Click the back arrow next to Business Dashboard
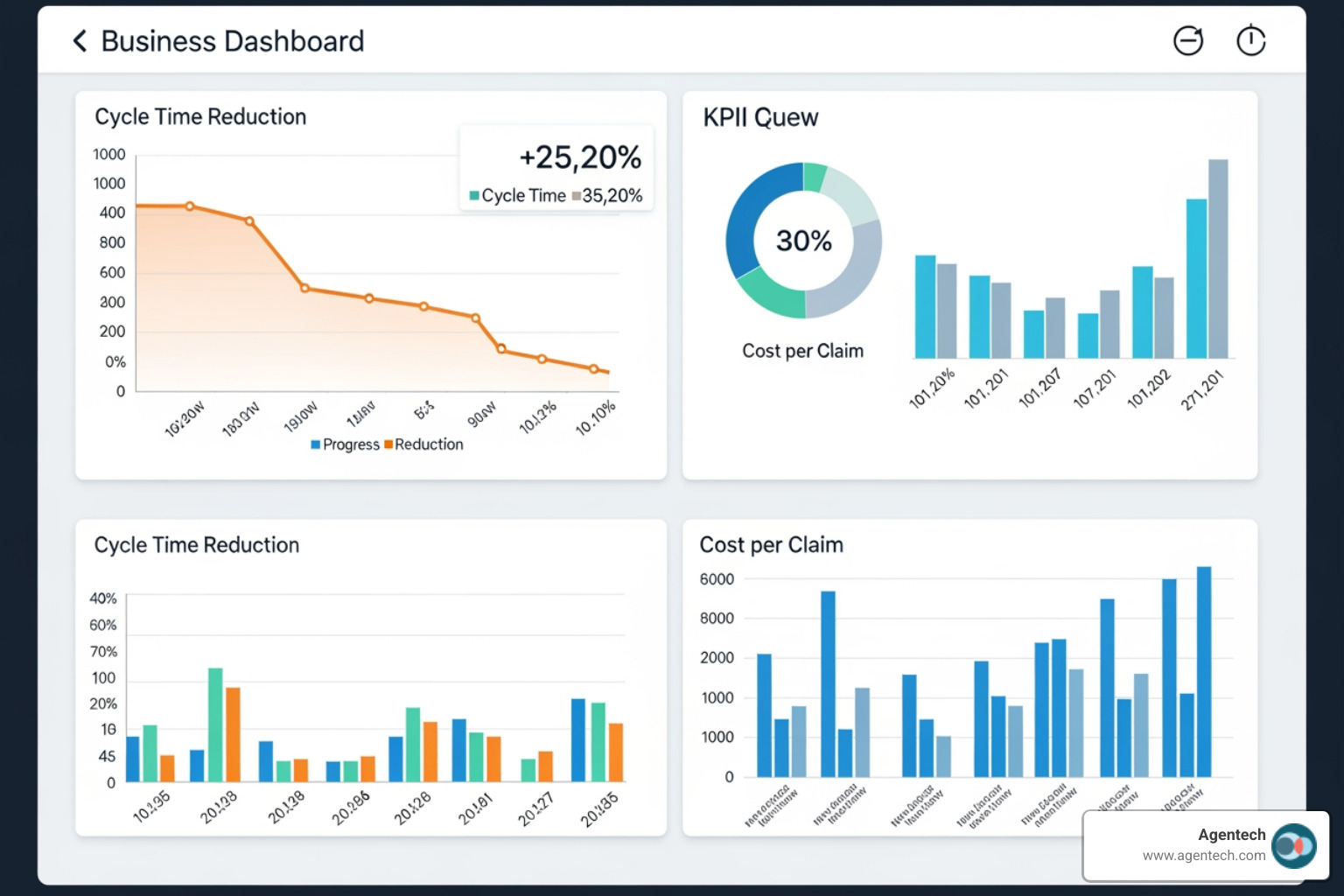The width and height of the screenshot is (1344, 896). [78, 40]
